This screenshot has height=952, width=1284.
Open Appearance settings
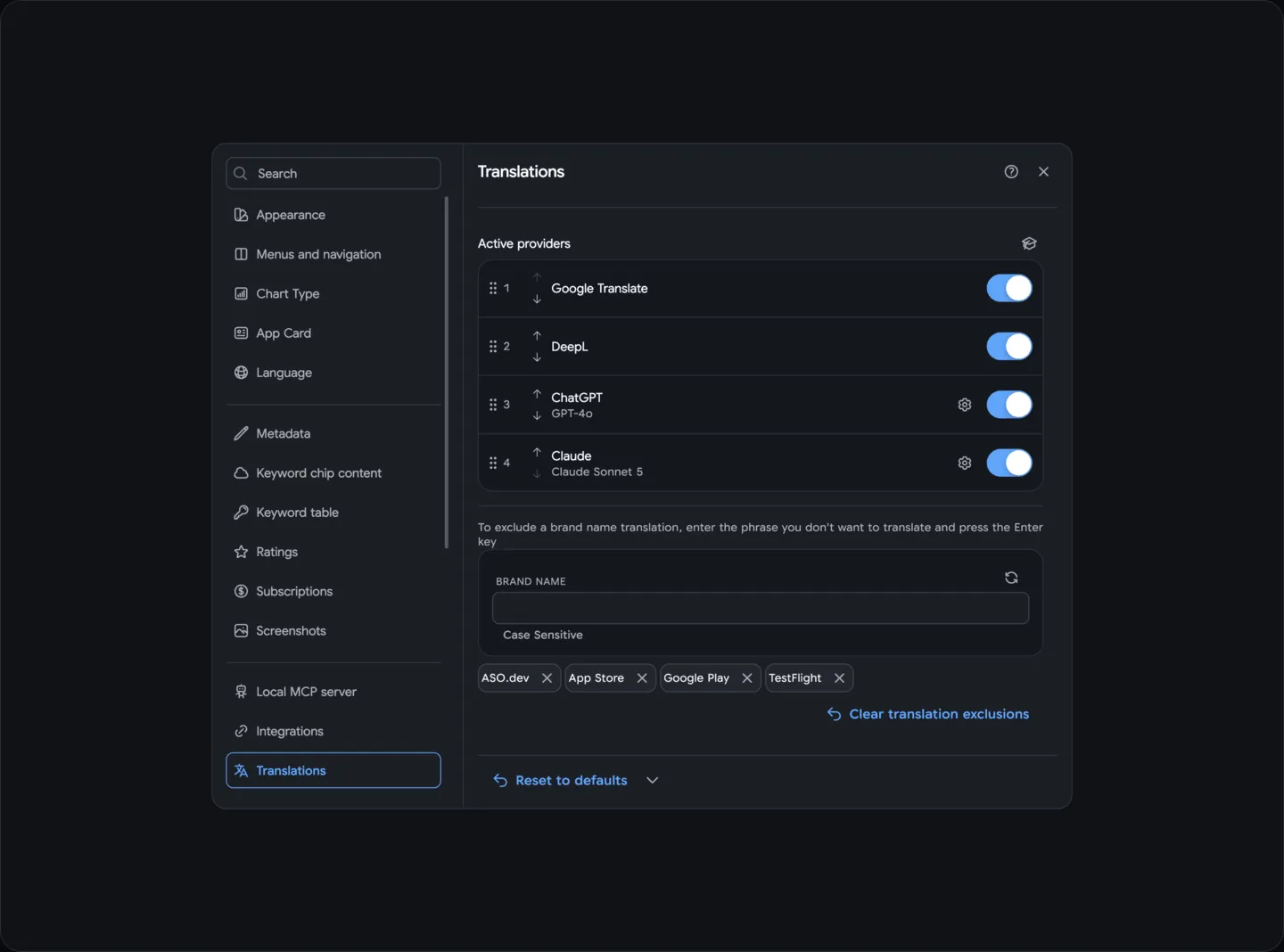333,215
